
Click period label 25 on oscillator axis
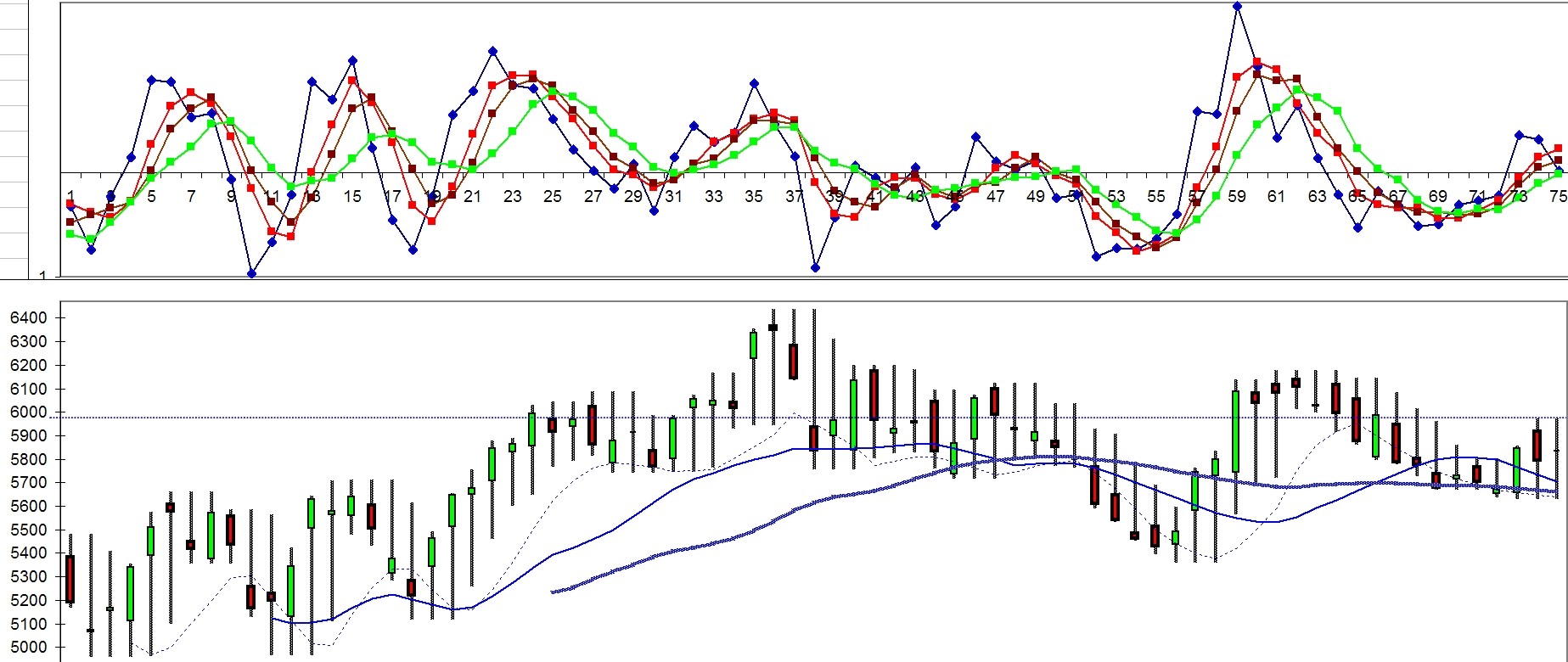553,197
